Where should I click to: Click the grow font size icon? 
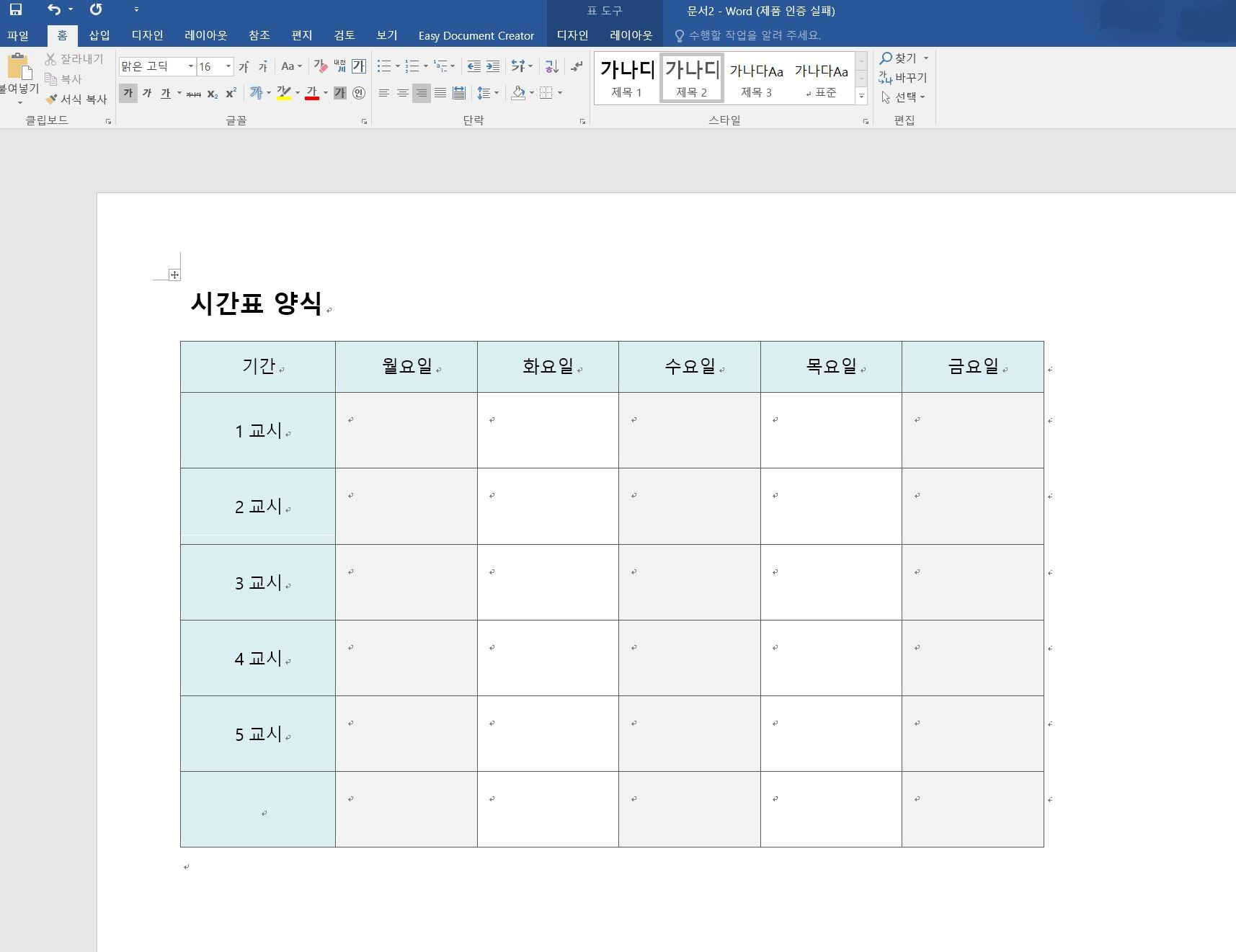pos(244,66)
